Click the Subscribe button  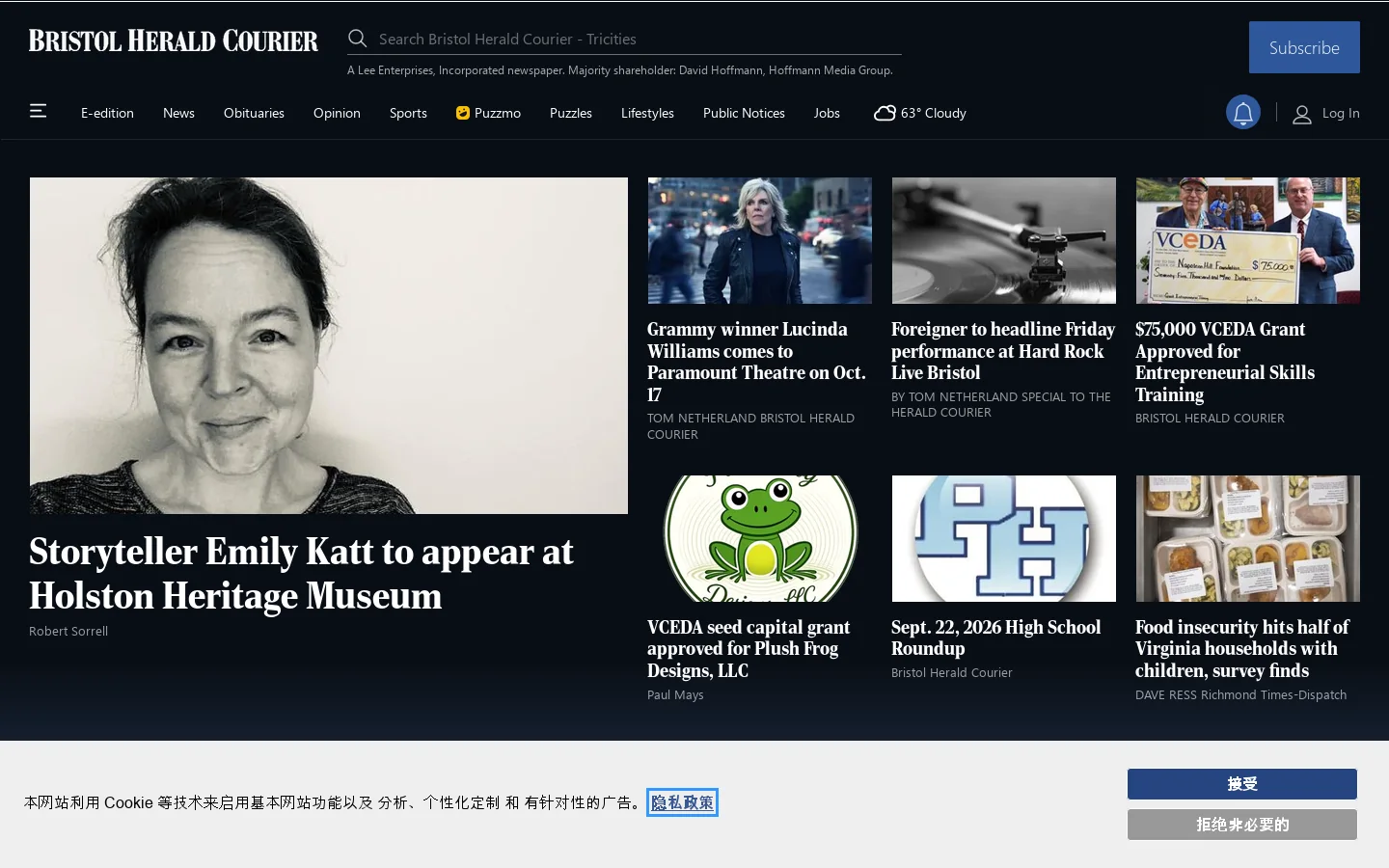point(1304,47)
